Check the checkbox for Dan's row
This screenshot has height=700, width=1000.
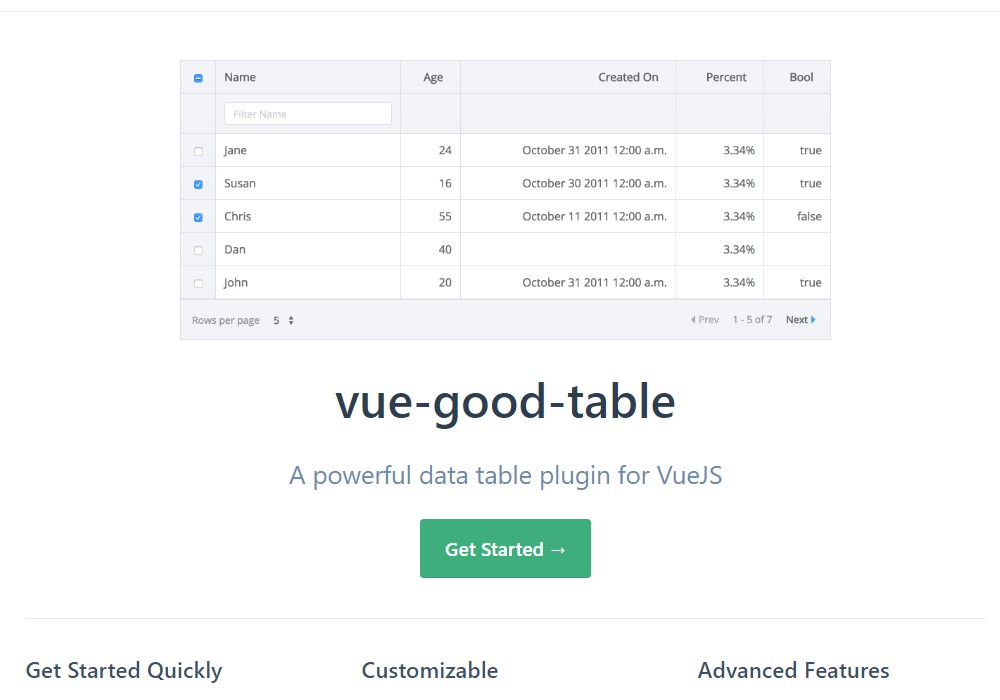(198, 251)
